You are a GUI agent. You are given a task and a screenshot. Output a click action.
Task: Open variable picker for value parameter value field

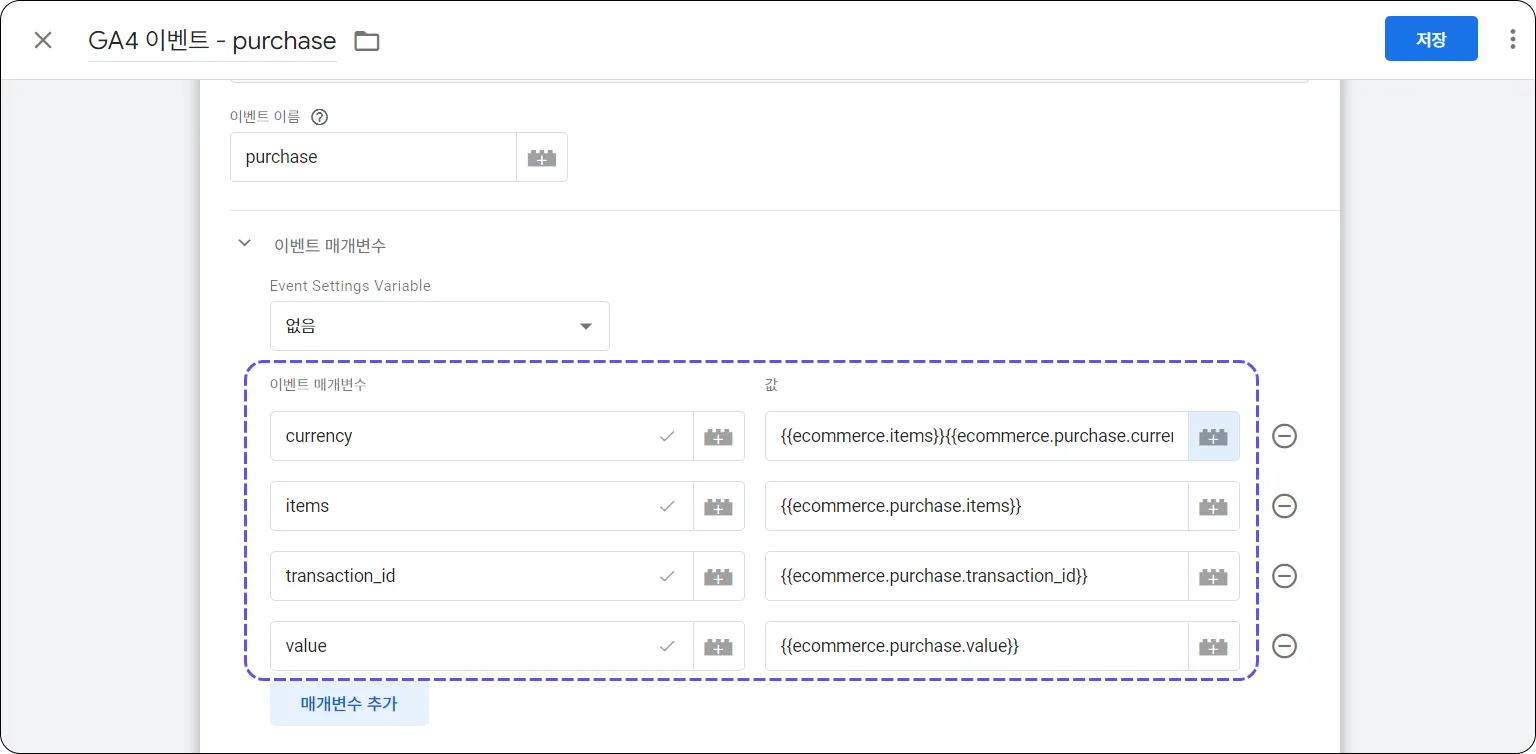point(1213,646)
